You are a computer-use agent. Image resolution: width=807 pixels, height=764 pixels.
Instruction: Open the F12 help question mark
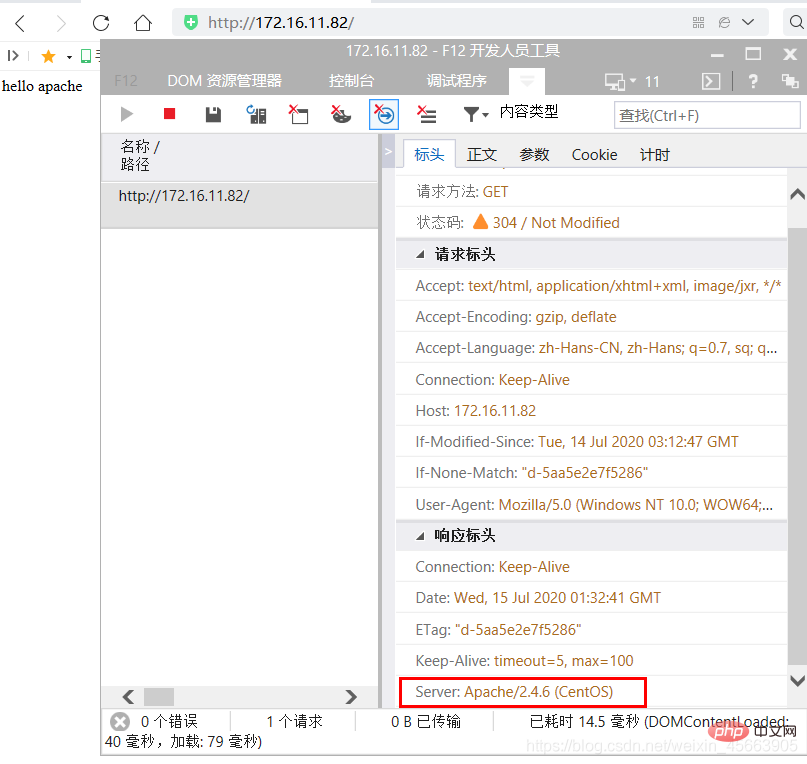753,81
